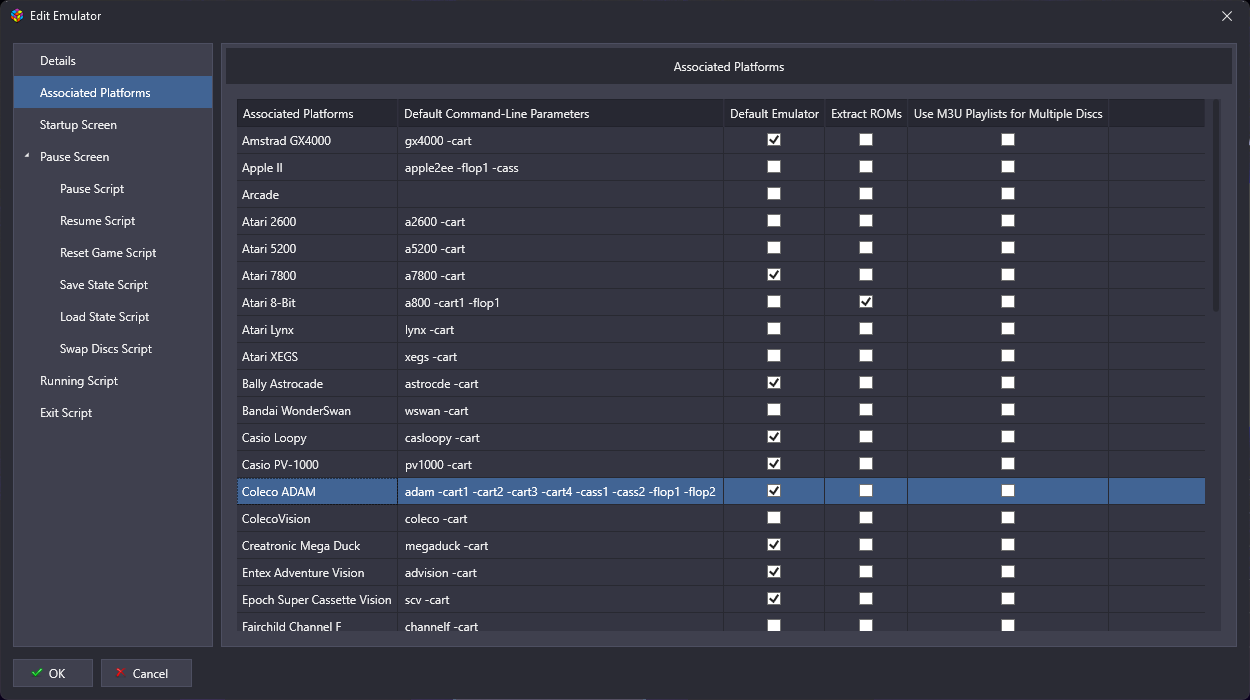This screenshot has height=700, width=1250.
Task: Toggle M3U Playlists for Epoch Super Cassette Vision
Action: (x=1008, y=599)
